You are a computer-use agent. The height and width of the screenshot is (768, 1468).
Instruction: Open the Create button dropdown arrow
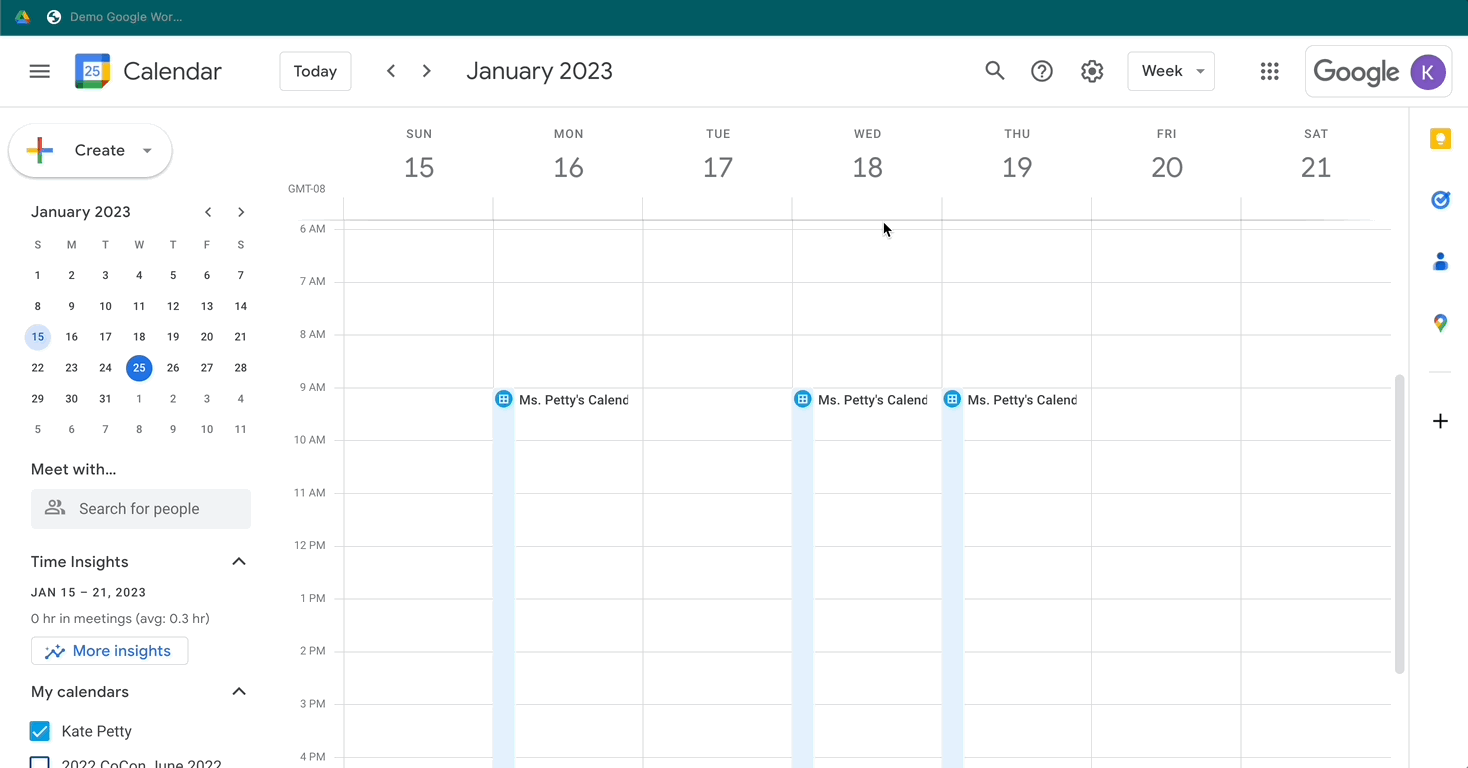click(146, 150)
